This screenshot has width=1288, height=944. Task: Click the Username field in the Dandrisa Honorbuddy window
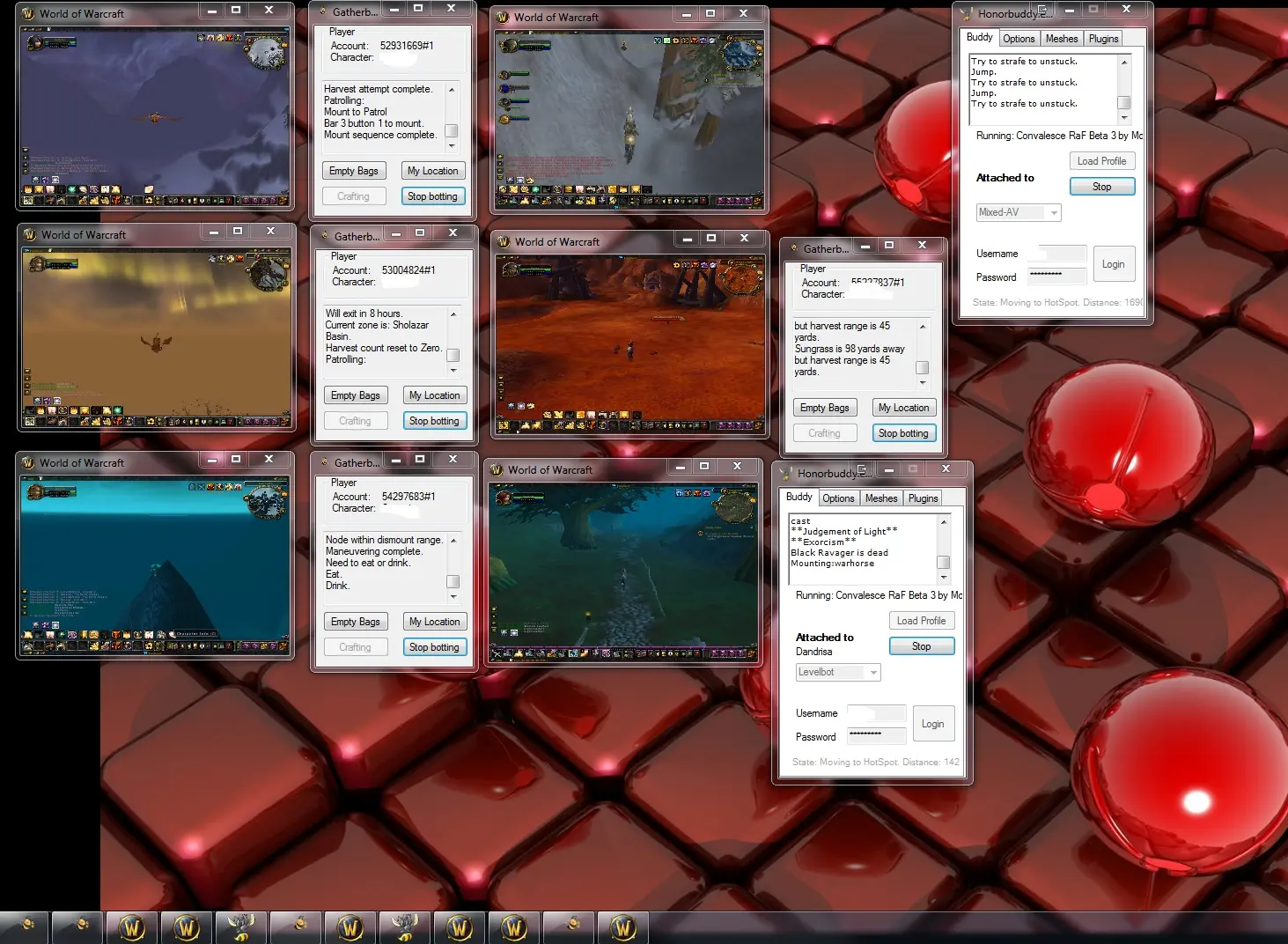click(877, 713)
